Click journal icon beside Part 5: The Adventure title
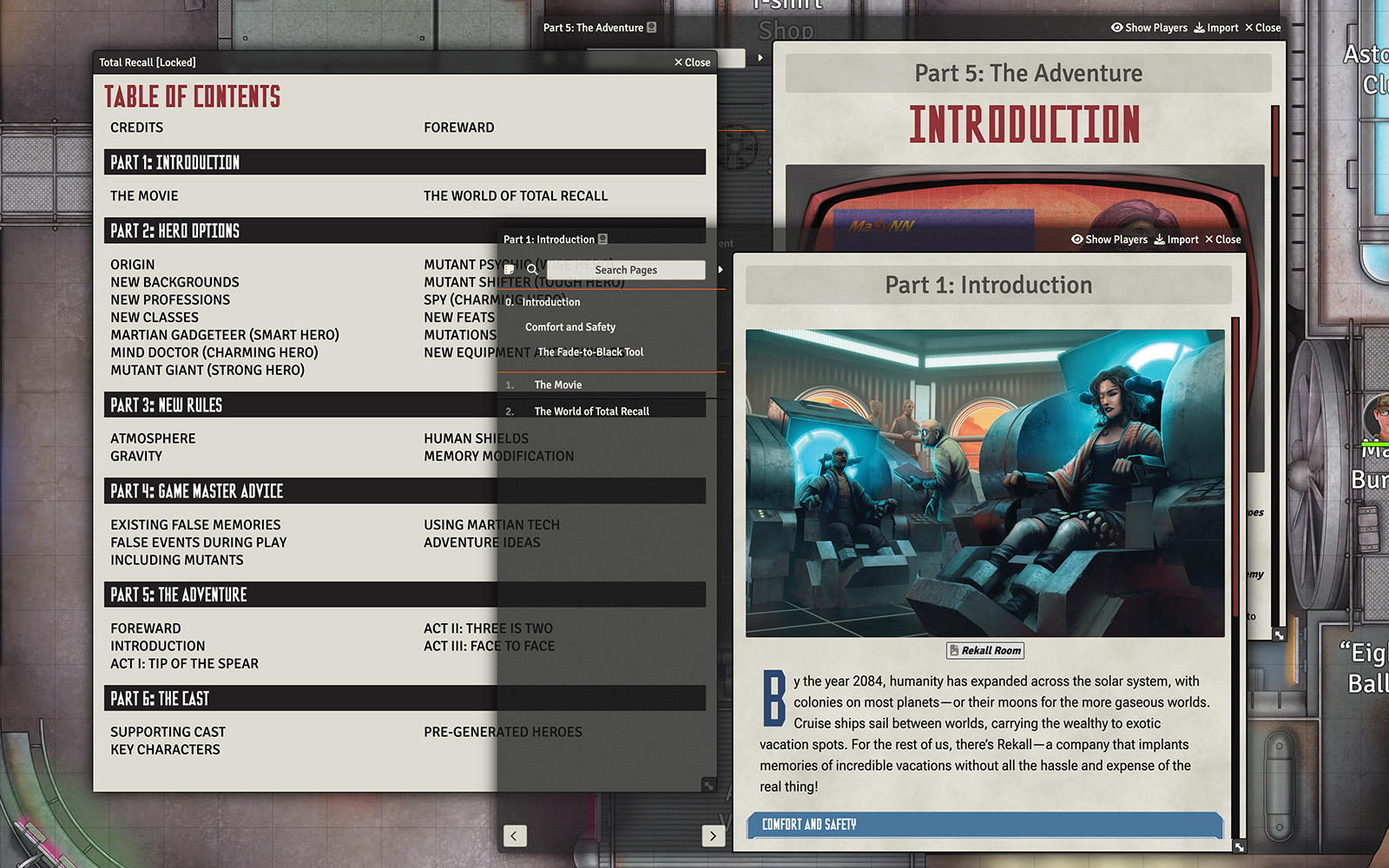Image resolution: width=1389 pixels, height=868 pixels. coord(652,28)
